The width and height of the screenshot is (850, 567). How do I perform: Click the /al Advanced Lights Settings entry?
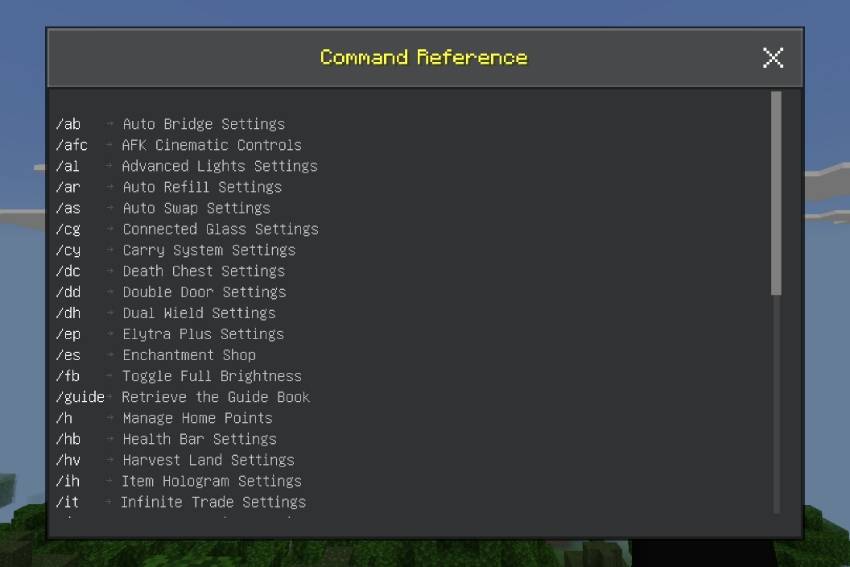(x=186, y=166)
